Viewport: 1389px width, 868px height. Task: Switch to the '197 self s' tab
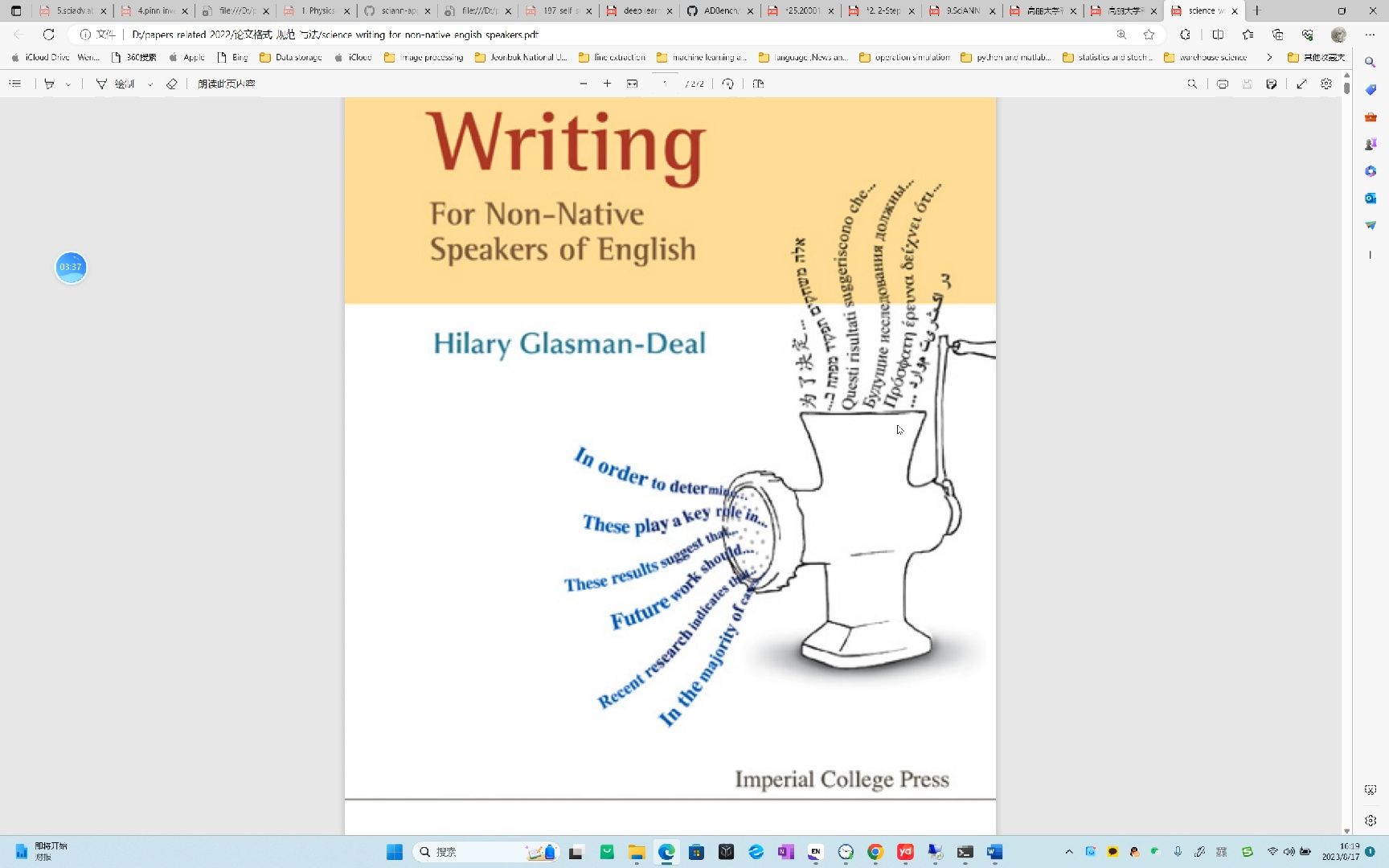559,10
